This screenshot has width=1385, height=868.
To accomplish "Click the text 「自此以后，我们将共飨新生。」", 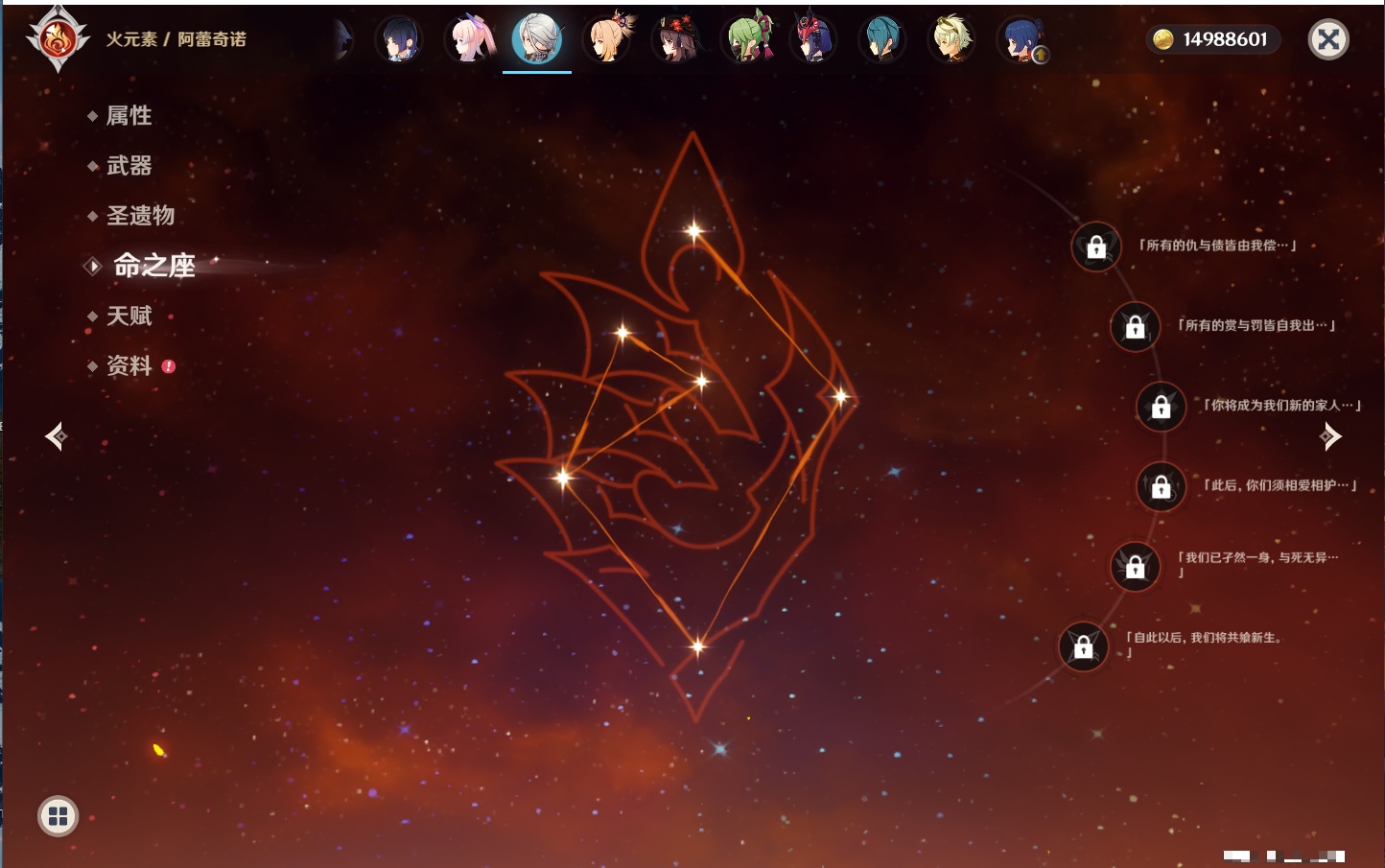I will (x=1205, y=644).
